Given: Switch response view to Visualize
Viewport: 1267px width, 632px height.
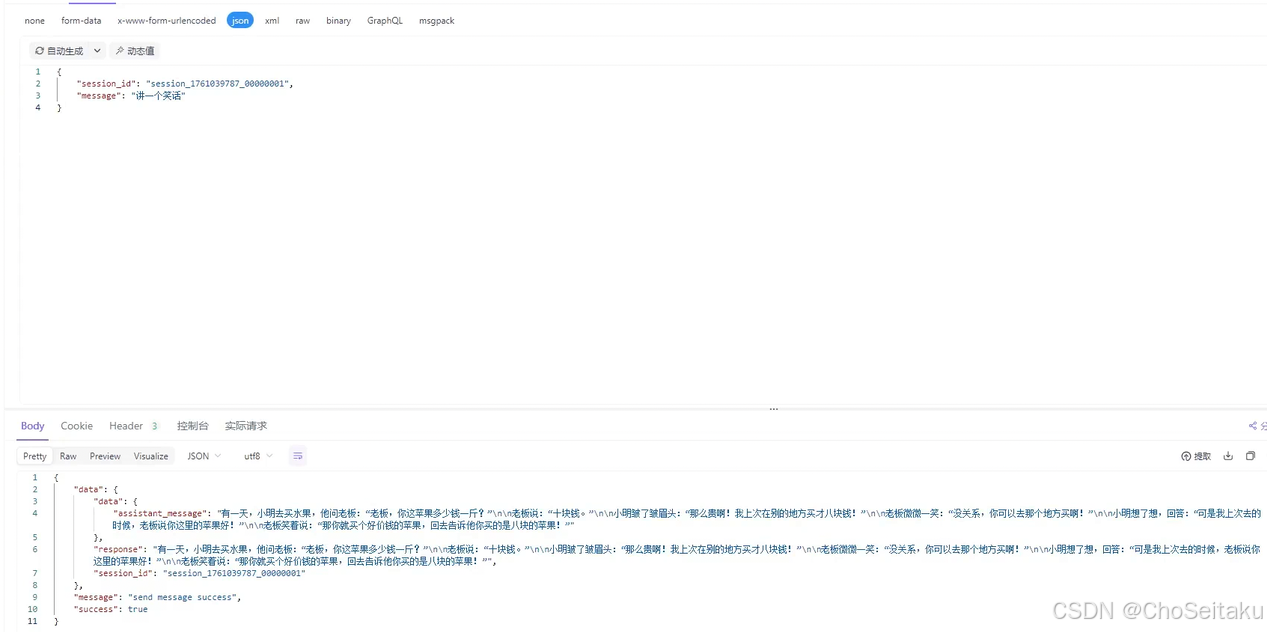Looking at the screenshot, I should click(x=151, y=456).
